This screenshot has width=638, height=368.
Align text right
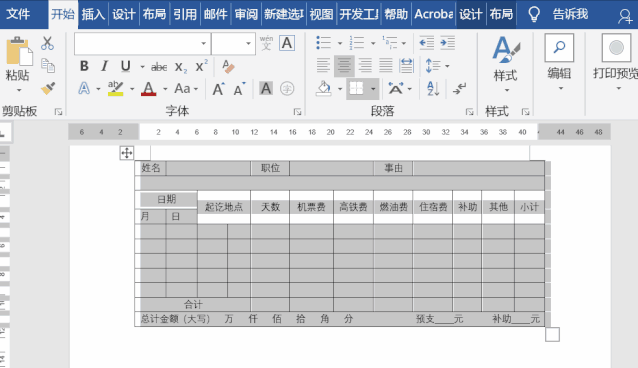(365, 66)
